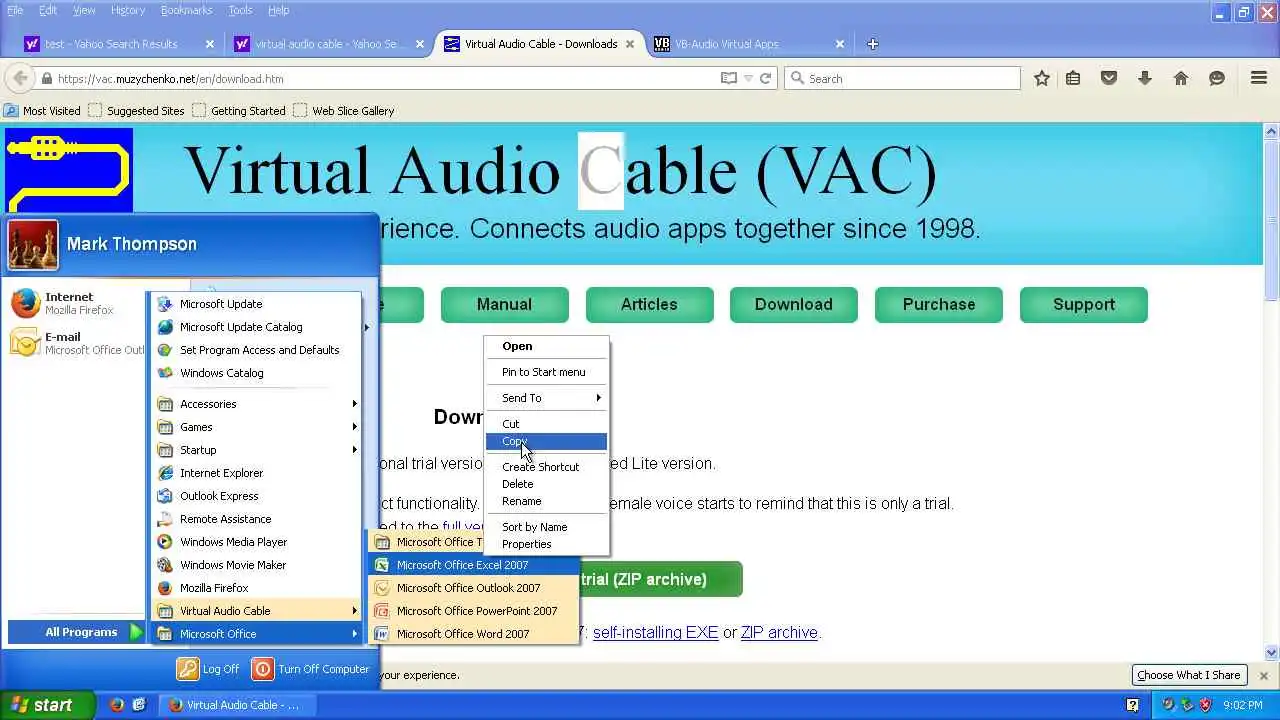Launch Windows Media Player from programs list
1280x720 pixels.
click(x=255, y=542)
